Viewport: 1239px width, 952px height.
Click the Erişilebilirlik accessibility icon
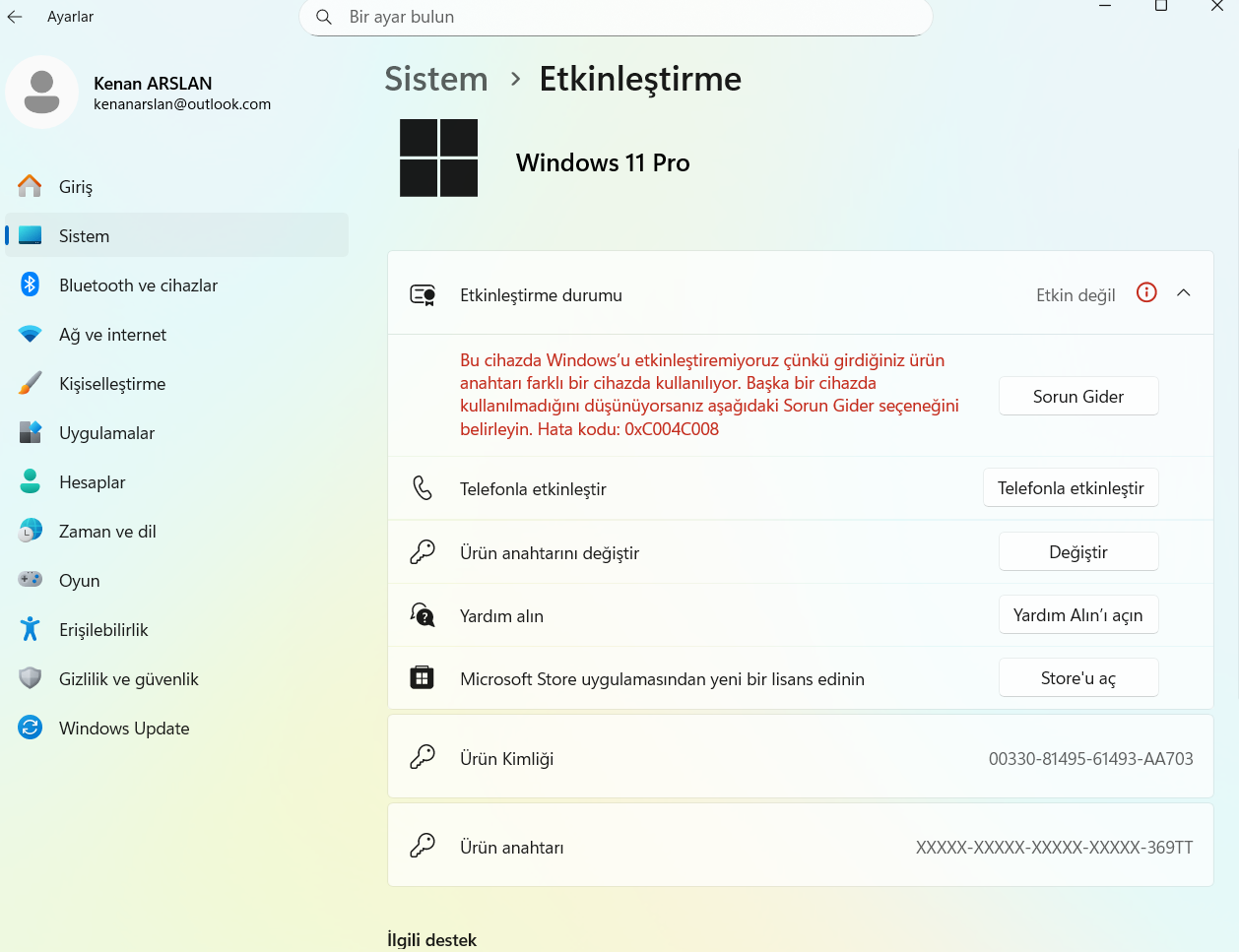pyautogui.click(x=31, y=629)
